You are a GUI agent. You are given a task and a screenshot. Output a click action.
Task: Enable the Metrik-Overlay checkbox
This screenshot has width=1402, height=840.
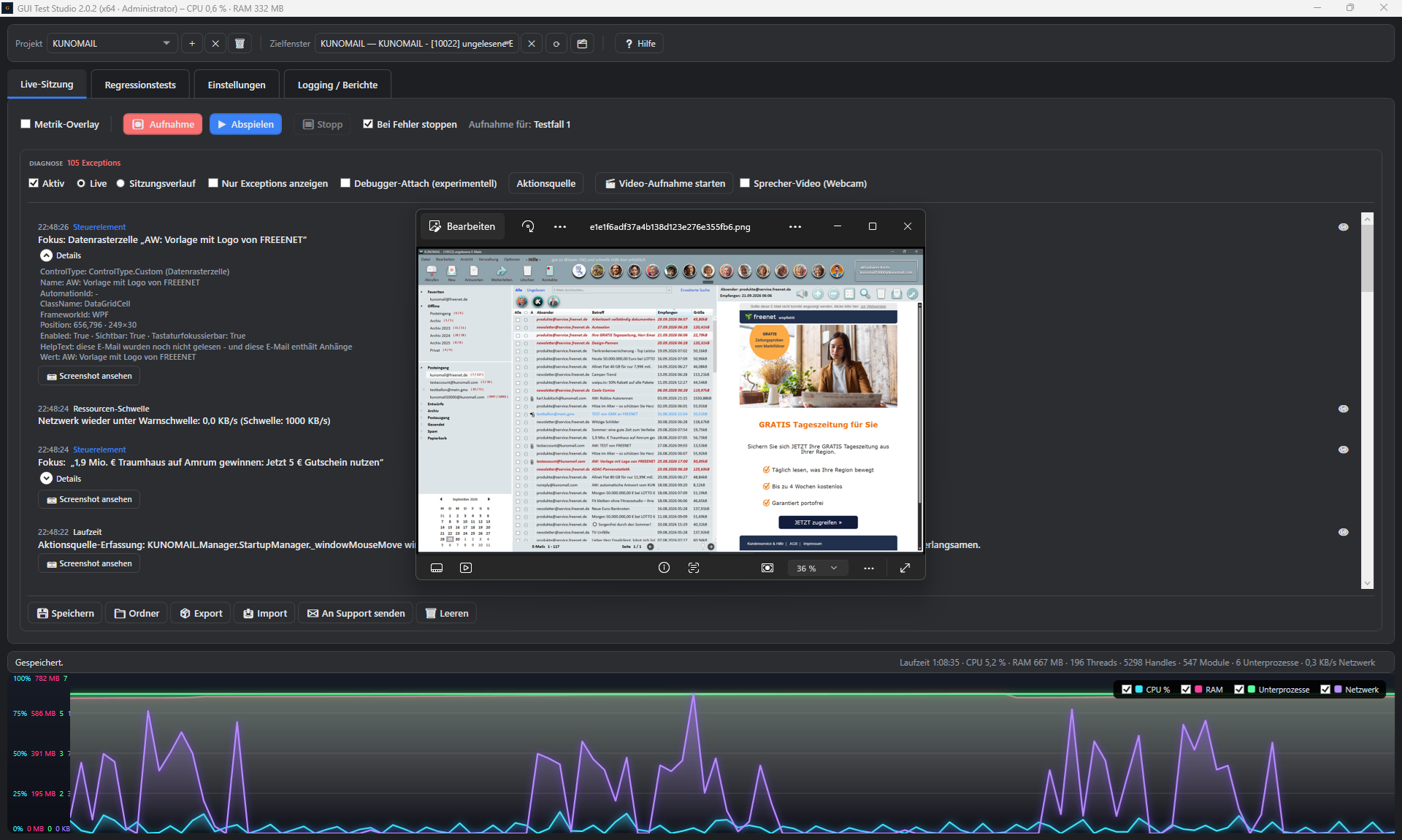(x=26, y=124)
